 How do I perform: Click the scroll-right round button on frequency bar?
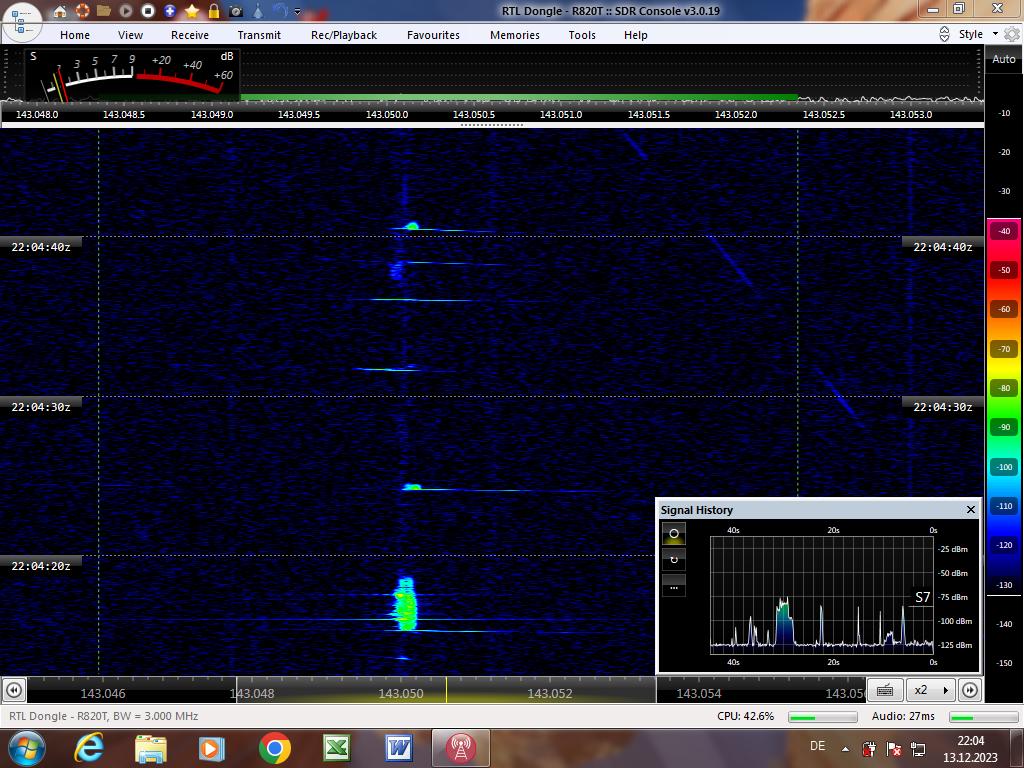pyautogui.click(x=970, y=690)
